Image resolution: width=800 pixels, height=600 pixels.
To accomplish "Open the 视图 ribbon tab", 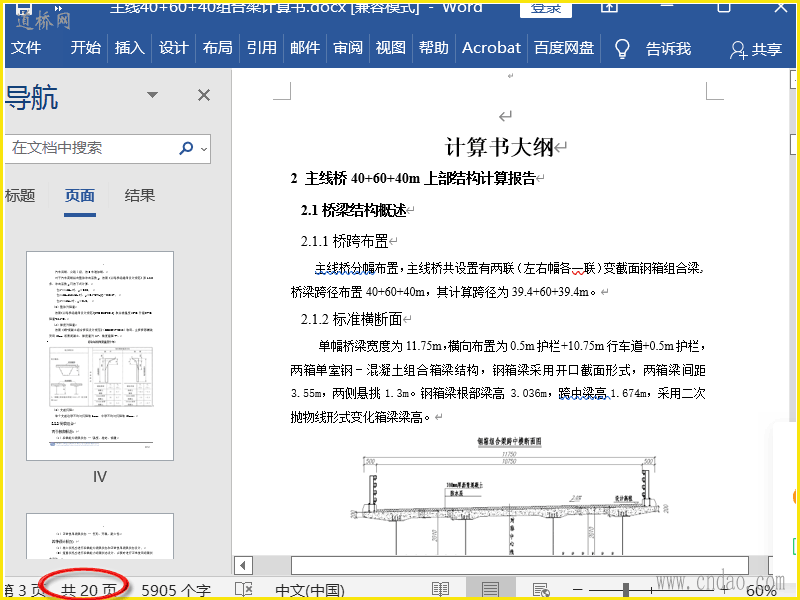I will [390, 48].
